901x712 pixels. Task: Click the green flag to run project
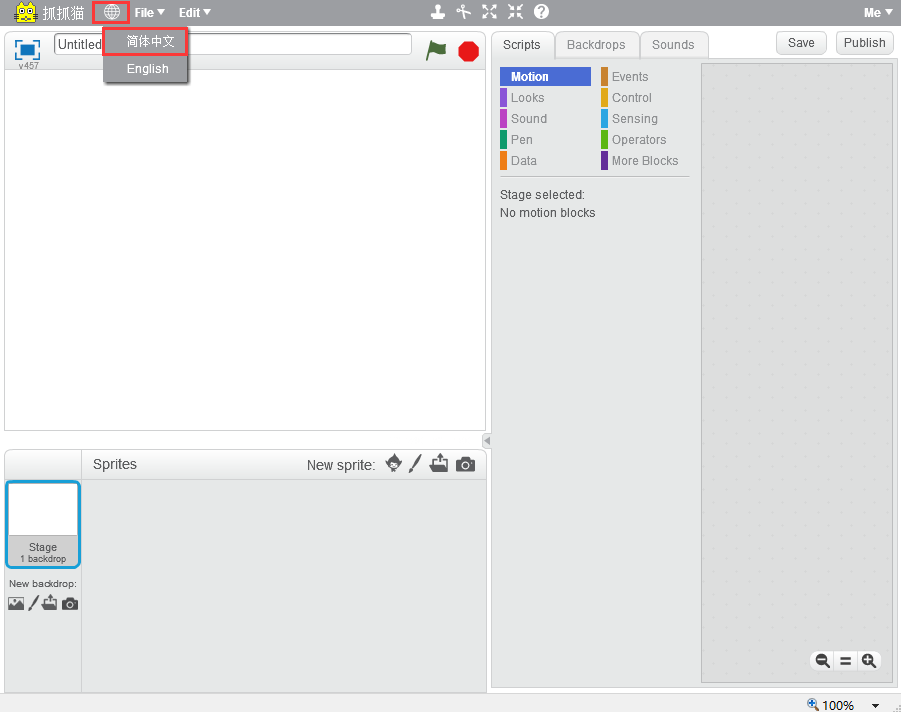tap(436, 50)
